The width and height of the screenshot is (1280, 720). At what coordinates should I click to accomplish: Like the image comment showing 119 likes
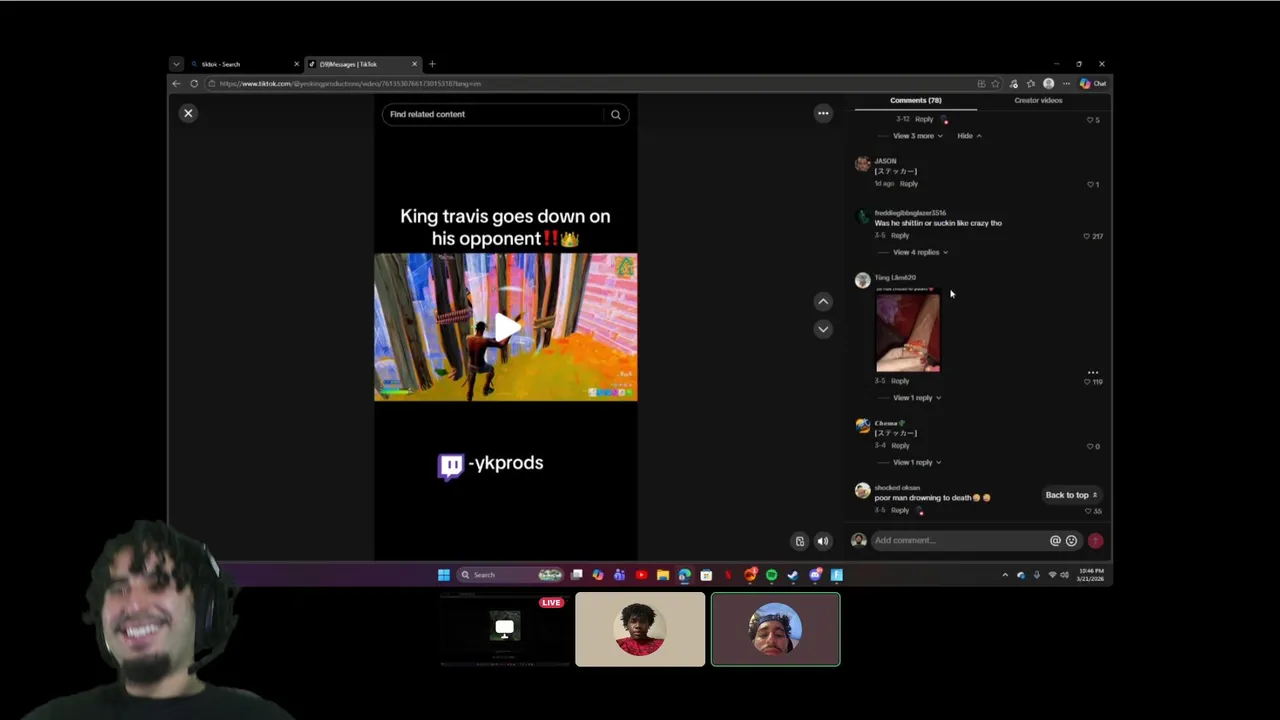tap(1088, 381)
